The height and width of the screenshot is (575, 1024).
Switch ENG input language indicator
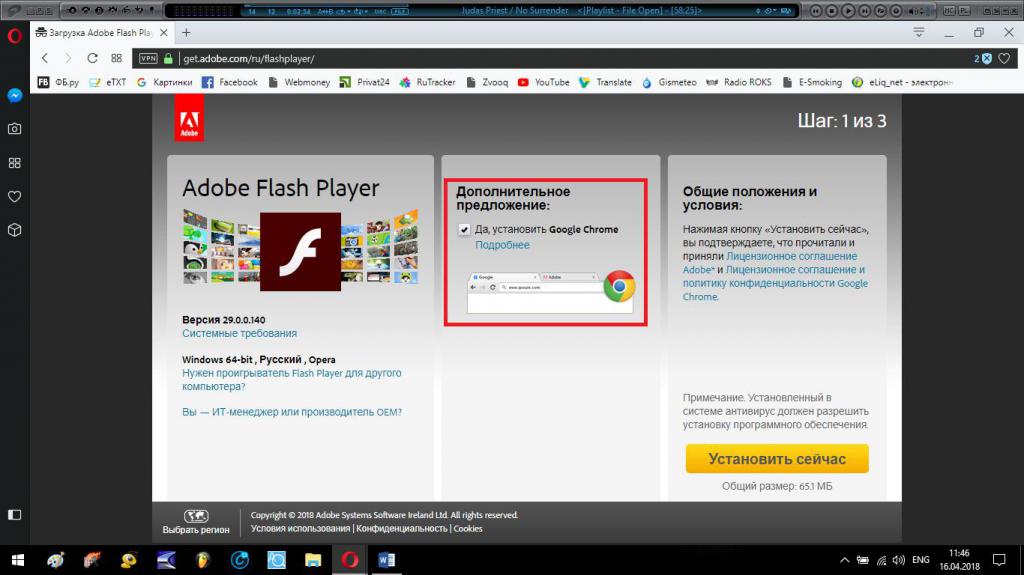click(x=920, y=560)
